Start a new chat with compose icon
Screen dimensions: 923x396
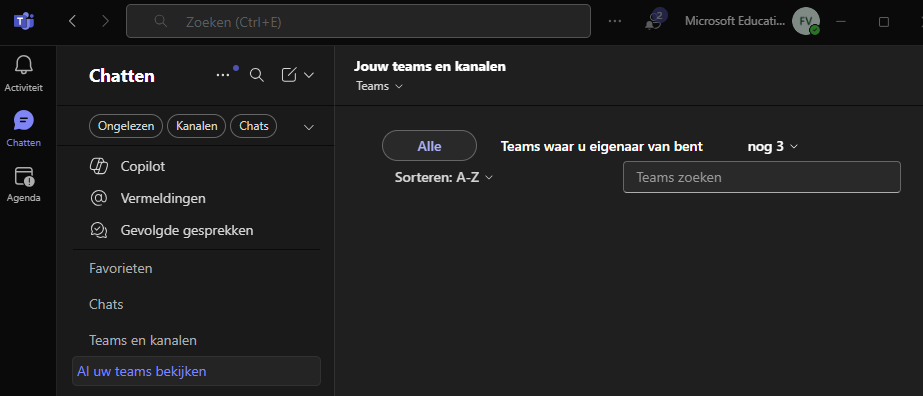[288, 75]
